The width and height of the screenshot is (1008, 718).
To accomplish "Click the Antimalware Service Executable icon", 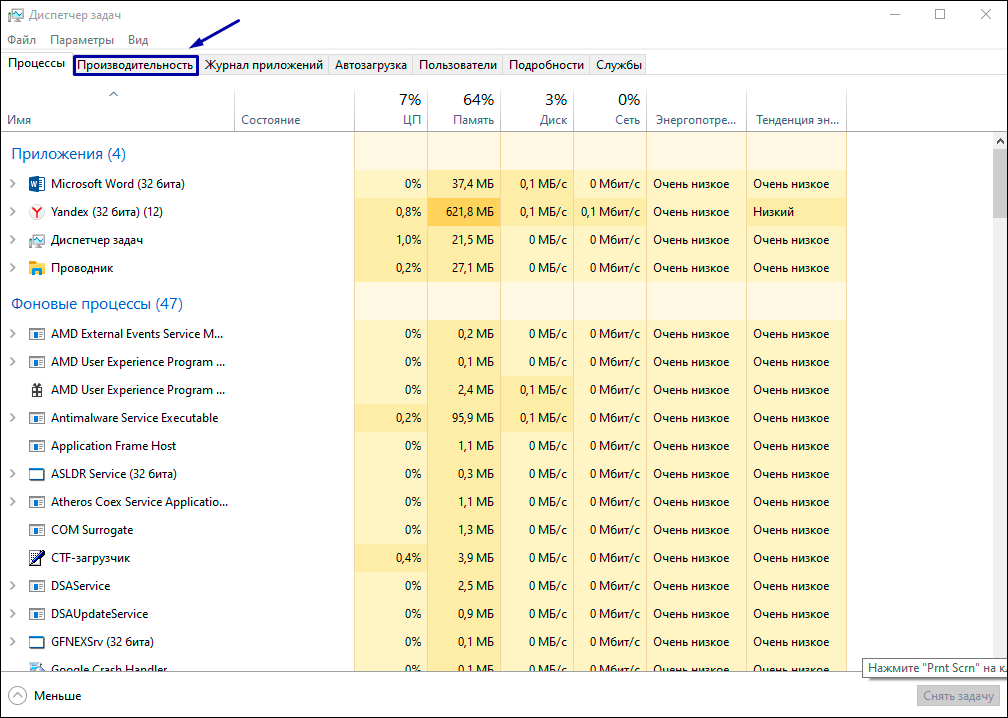I will [37, 418].
